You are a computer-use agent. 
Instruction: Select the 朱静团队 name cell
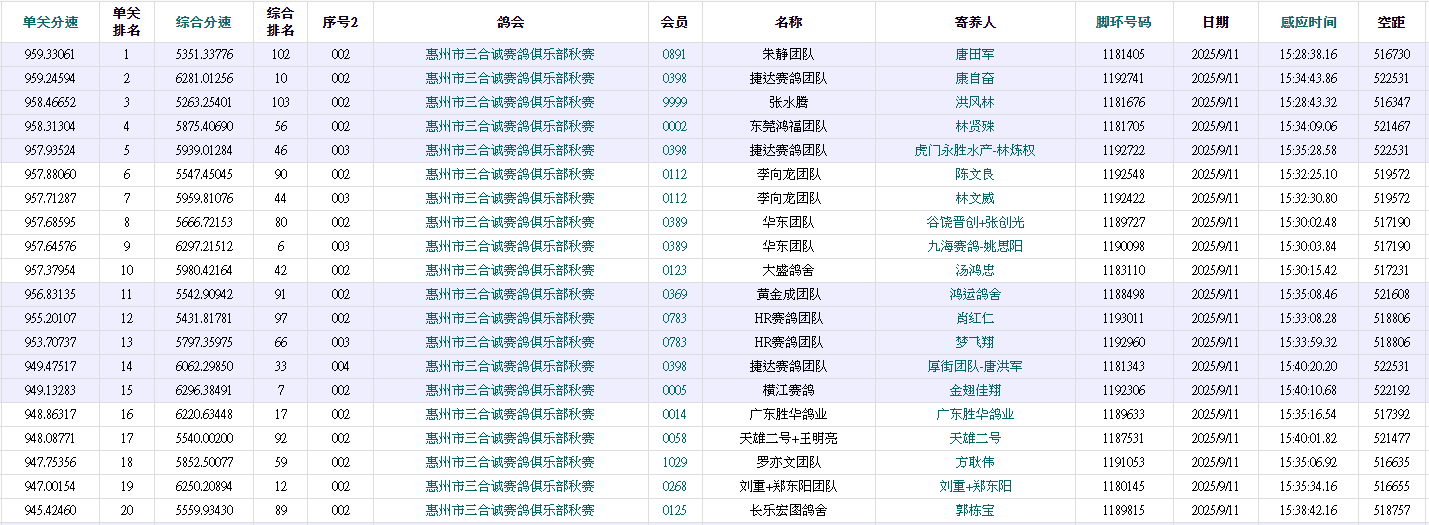tap(788, 54)
